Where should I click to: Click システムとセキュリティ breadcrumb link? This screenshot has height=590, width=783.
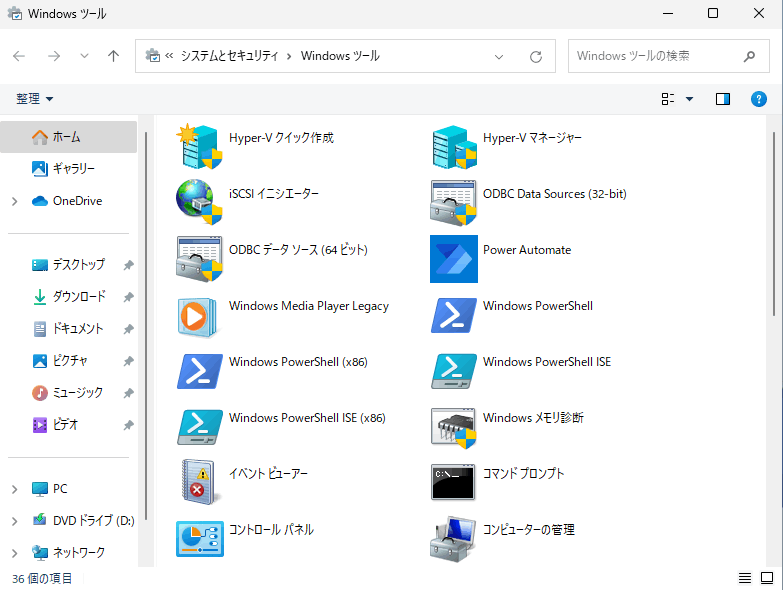[x=229, y=56]
